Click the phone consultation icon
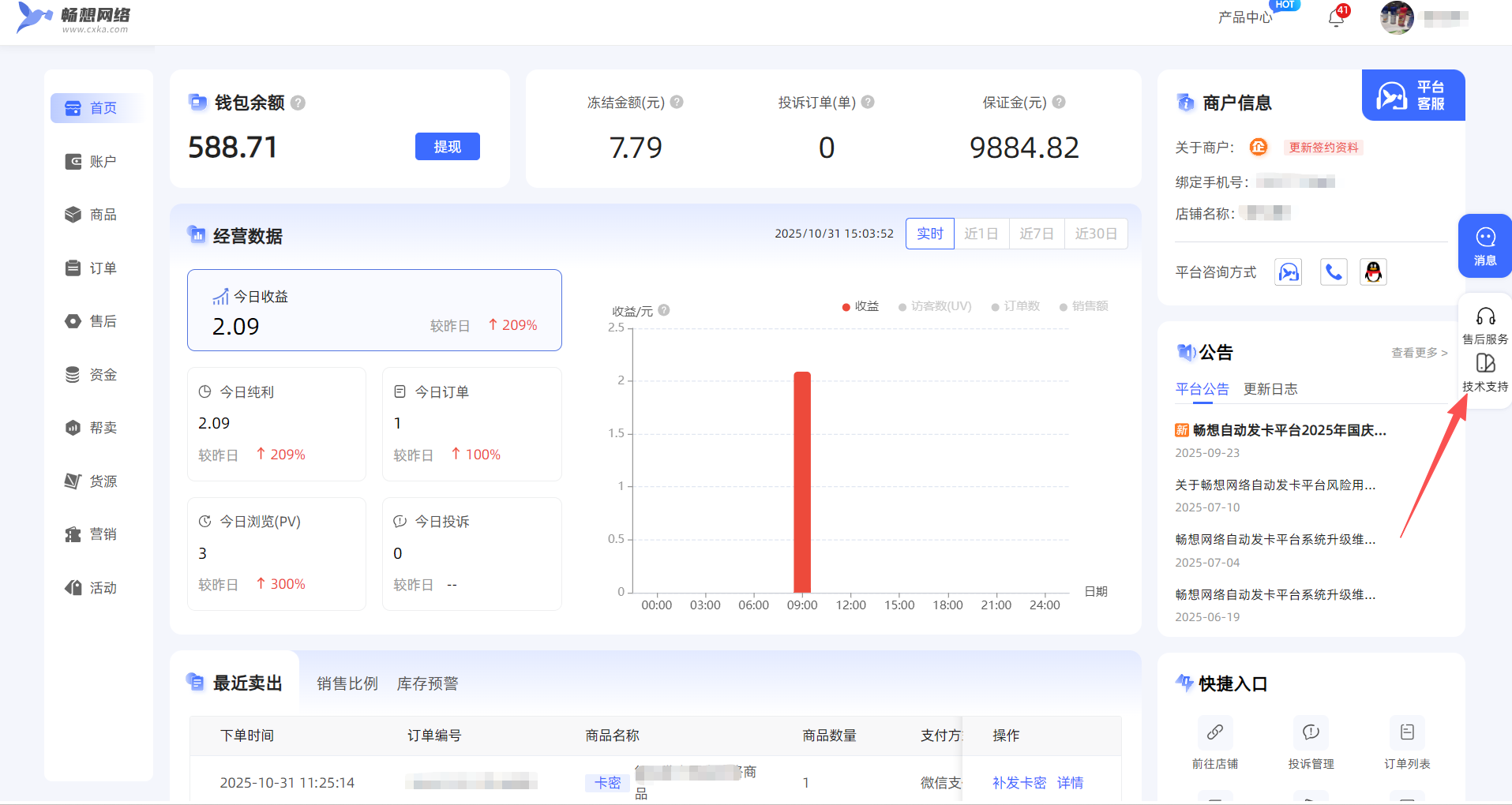Image resolution: width=1512 pixels, height=805 pixels. click(x=1334, y=272)
